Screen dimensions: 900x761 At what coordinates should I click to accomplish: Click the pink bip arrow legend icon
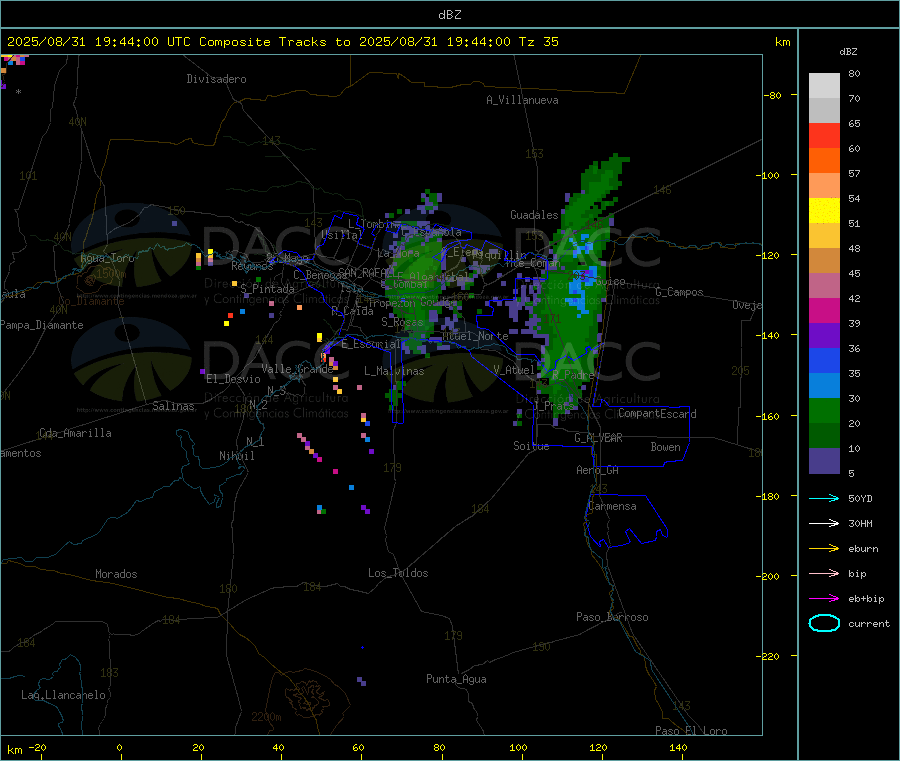(824, 573)
